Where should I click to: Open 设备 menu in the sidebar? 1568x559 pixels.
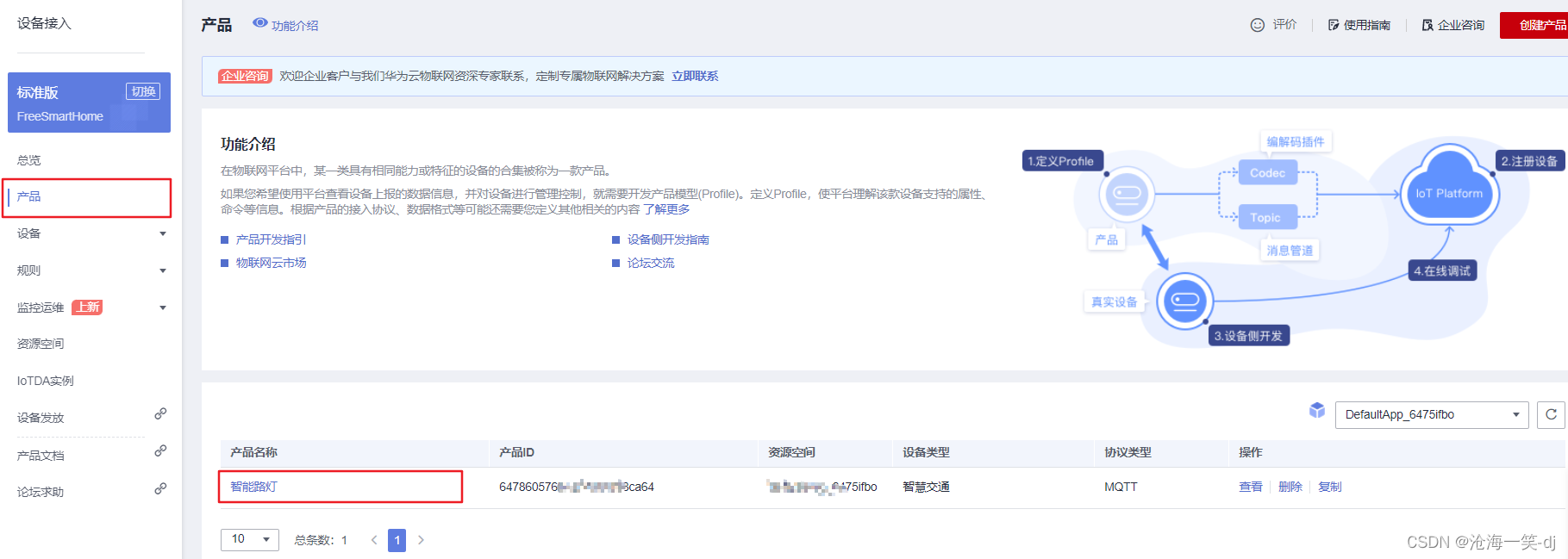tap(28, 233)
